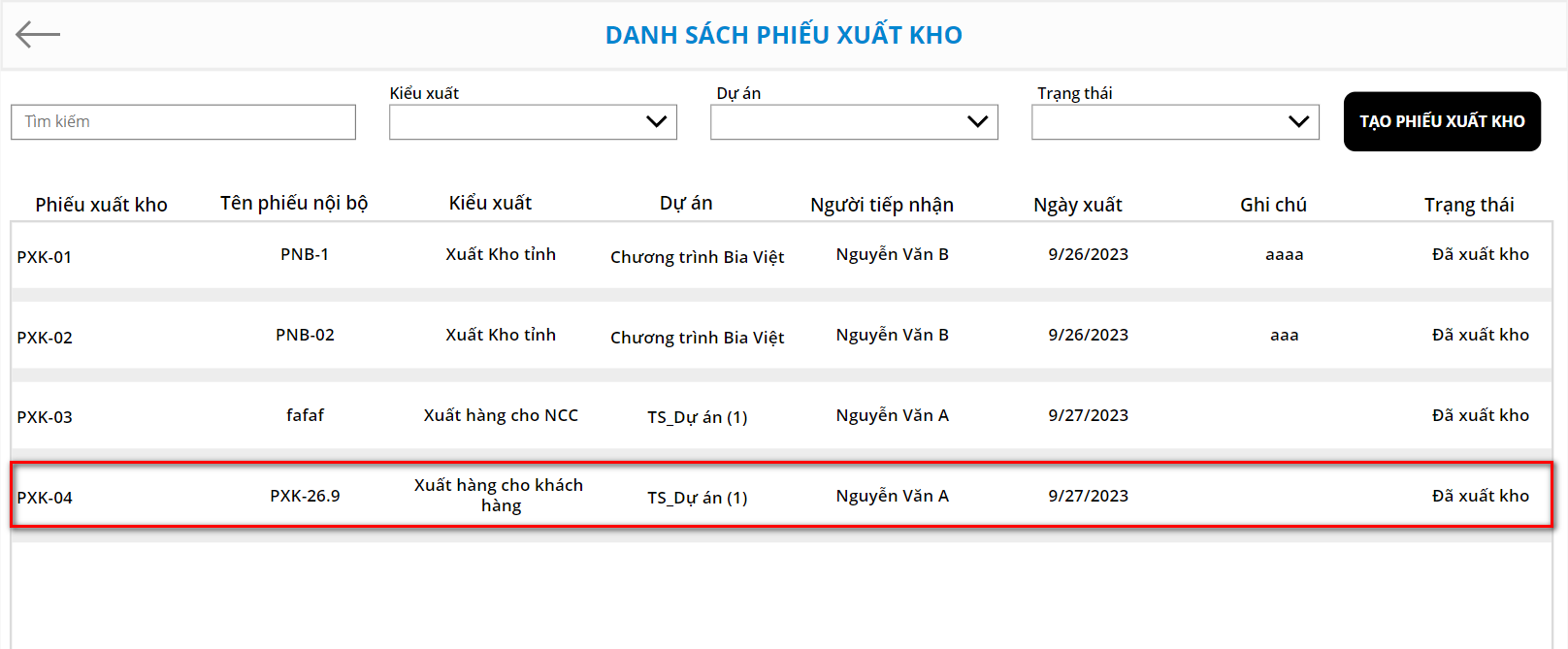Click the PNB-1 internal name cell

coord(305,254)
